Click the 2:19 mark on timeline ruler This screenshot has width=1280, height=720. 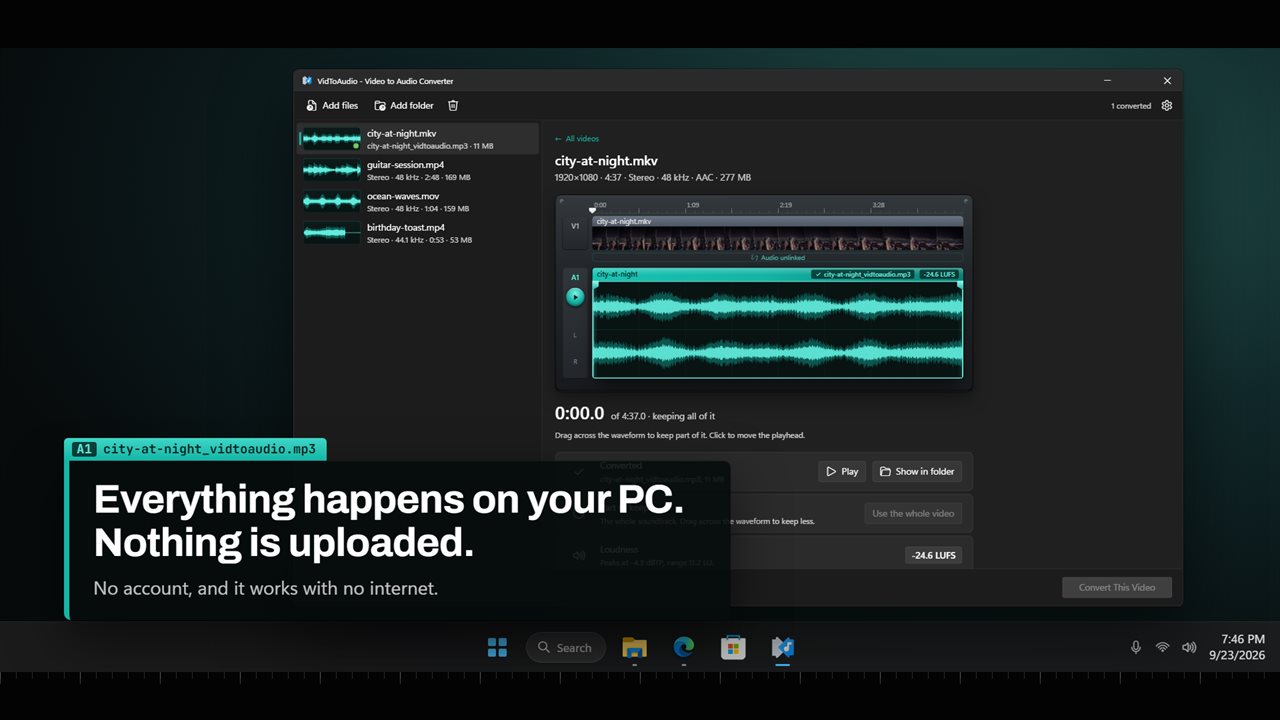click(x=785, y=205)
